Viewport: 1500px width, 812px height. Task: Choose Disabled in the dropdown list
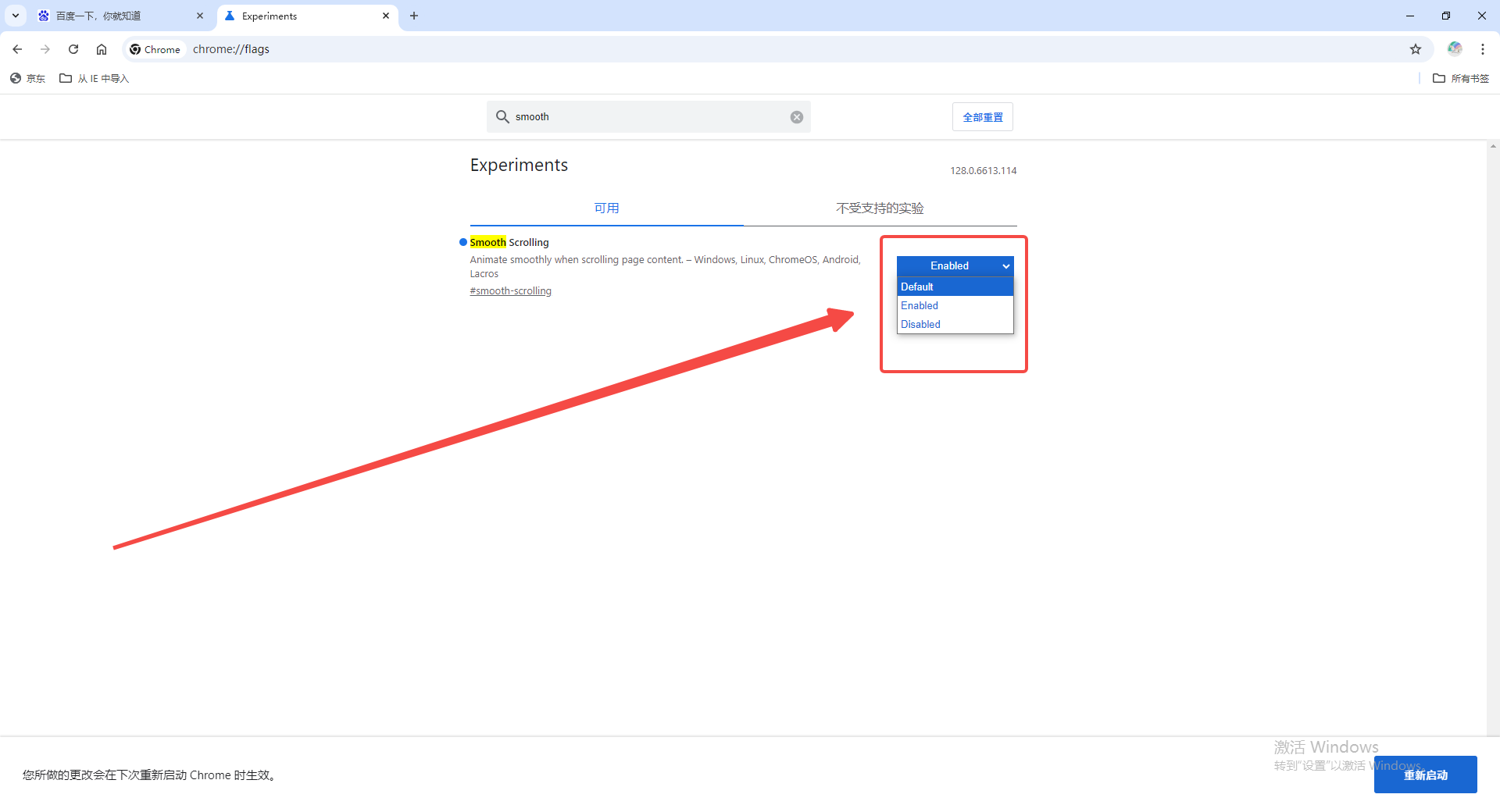click(955, 324)
